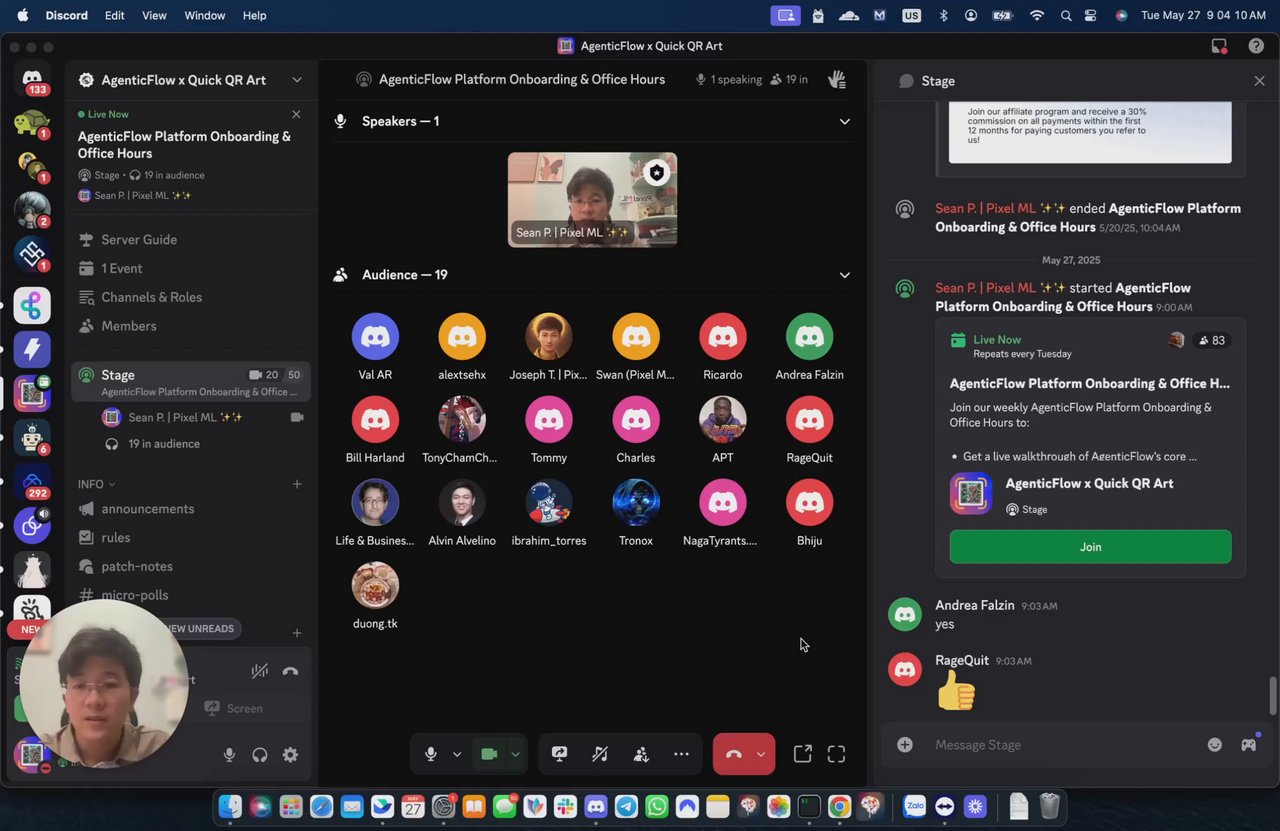
Task: Open disconnect options arrow on red button
Action: click(761, 754)
